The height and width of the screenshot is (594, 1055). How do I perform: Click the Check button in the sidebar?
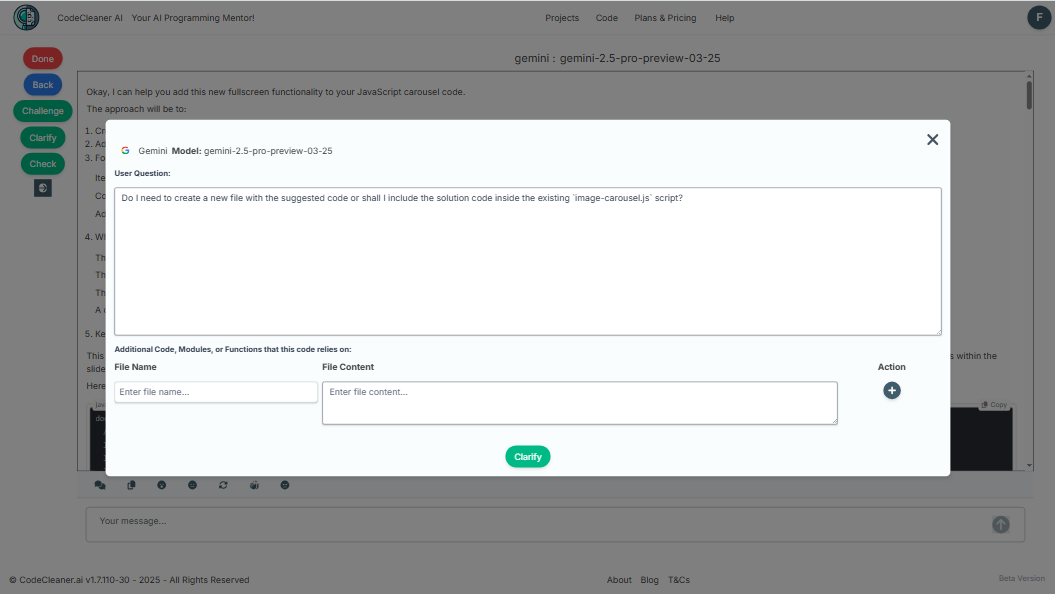[42, 164]
